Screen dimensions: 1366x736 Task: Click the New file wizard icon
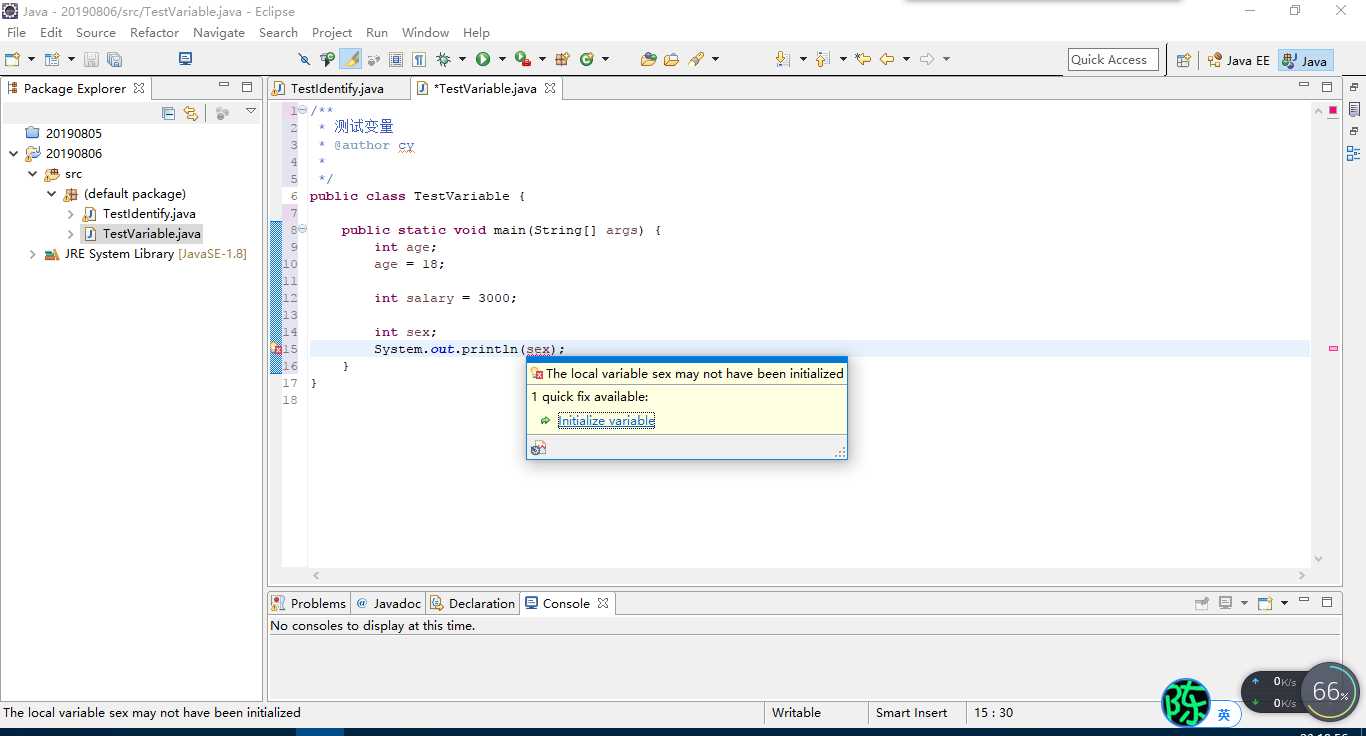13,60
